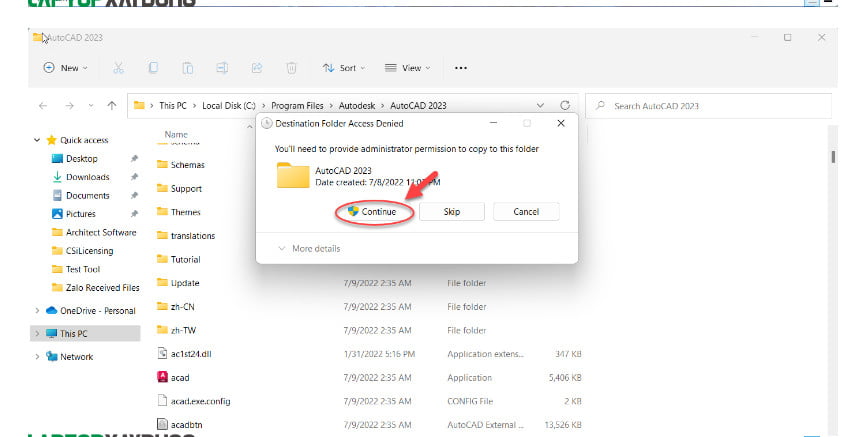This screenshot has width=842, height=437.
Task: Open the New dropdown menu
Action: click(x=65, y=68)
